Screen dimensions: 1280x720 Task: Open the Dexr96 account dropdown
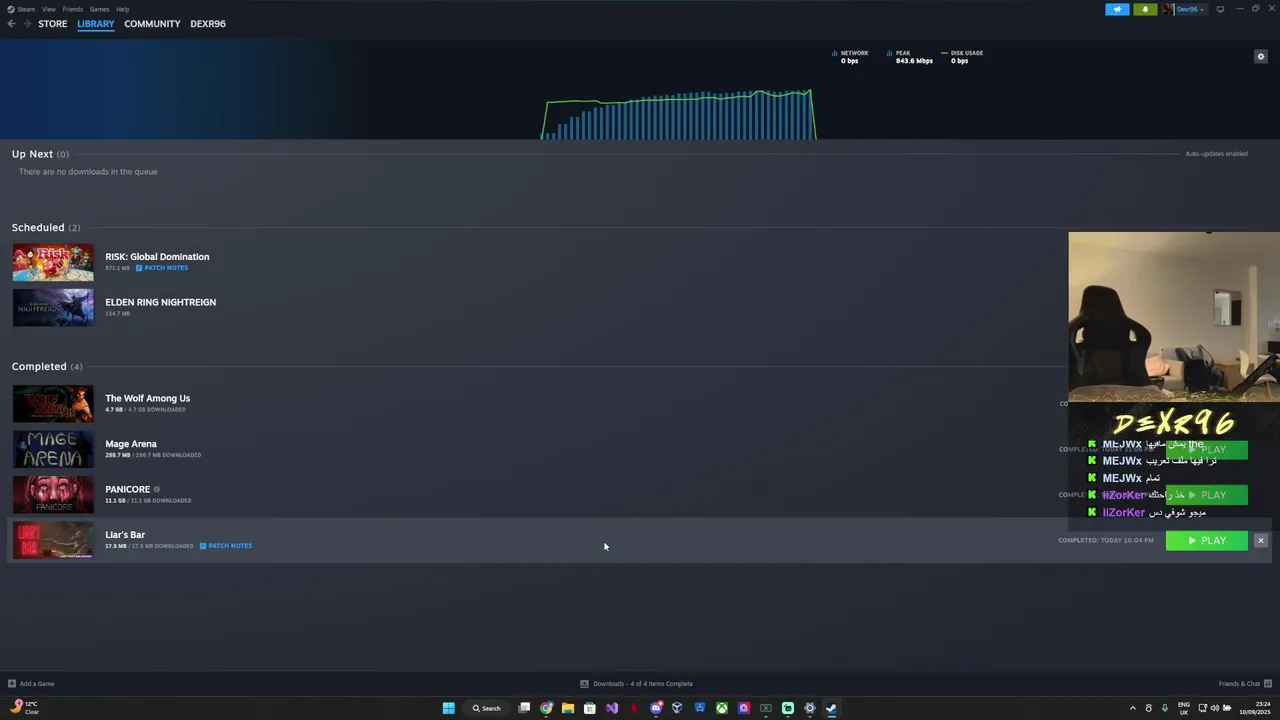point(1184,9)
